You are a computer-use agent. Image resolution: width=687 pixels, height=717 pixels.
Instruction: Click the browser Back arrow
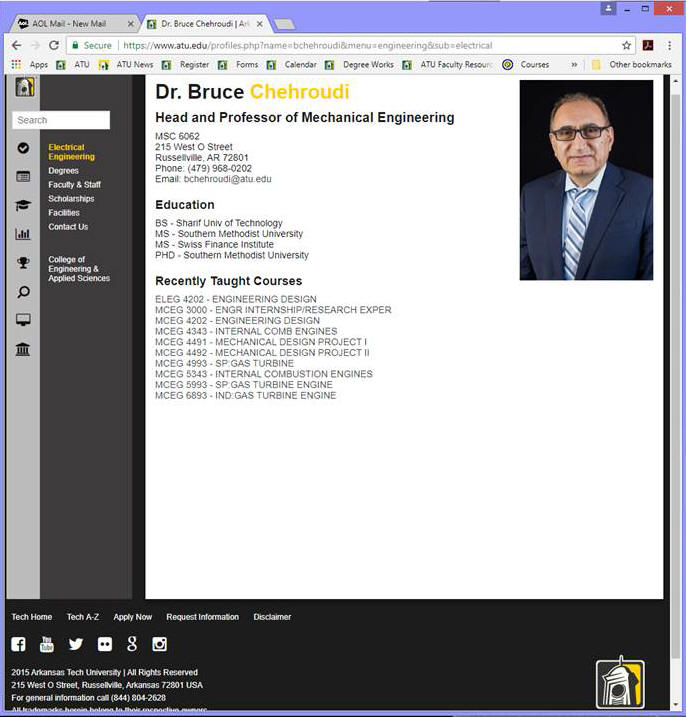coord(16,45)
